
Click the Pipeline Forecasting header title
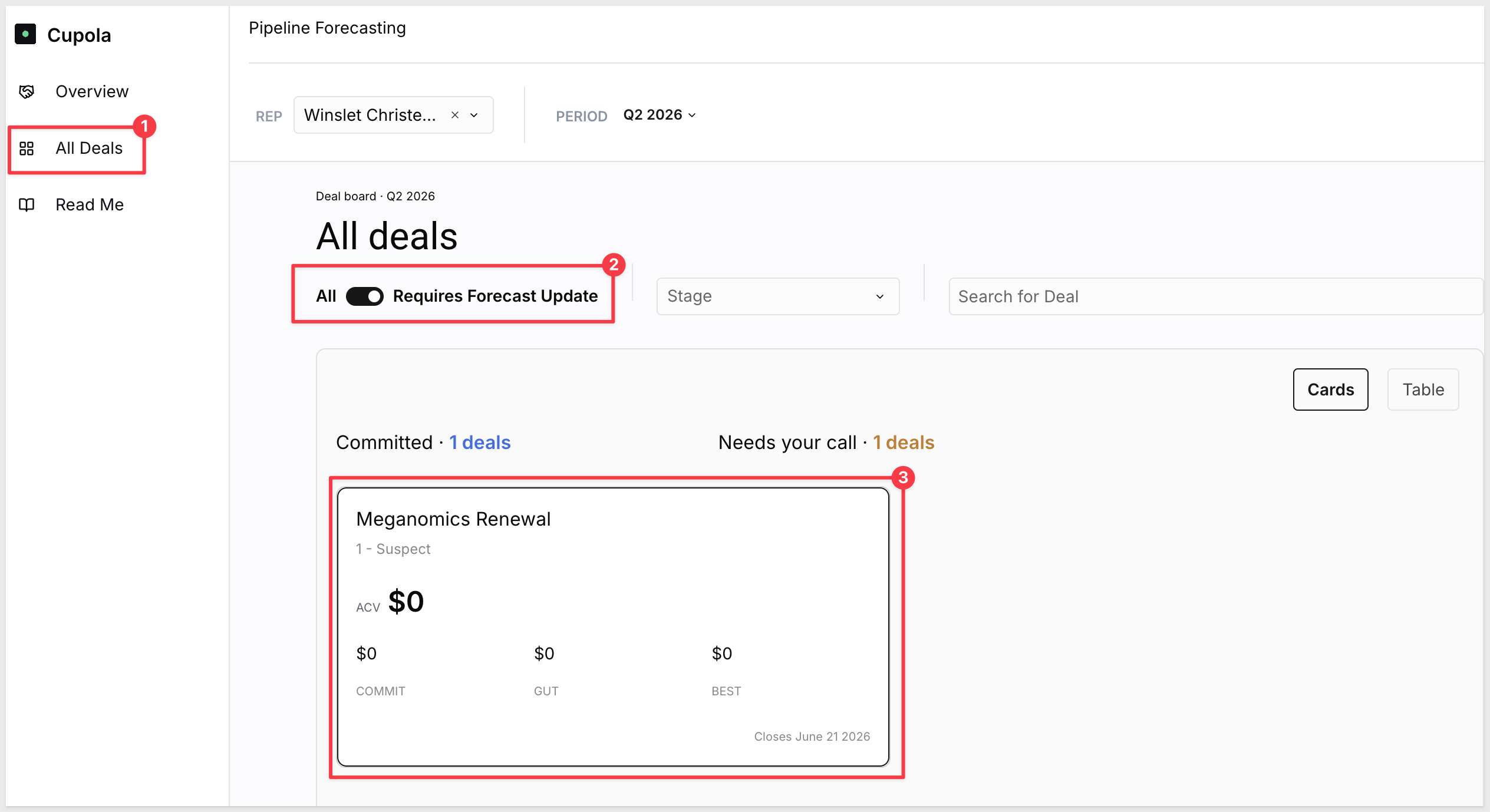[327, 28]
